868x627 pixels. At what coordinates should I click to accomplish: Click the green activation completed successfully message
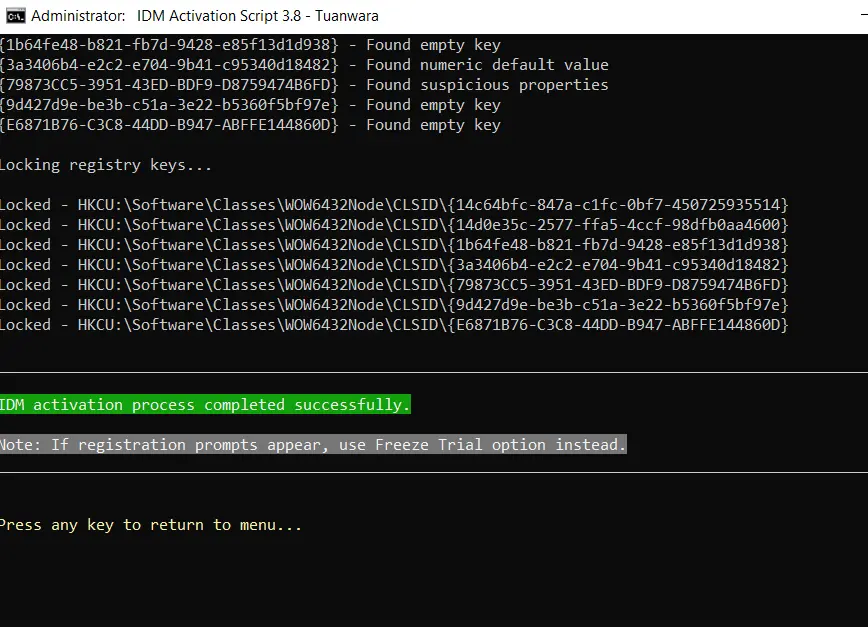click(205, 405)
